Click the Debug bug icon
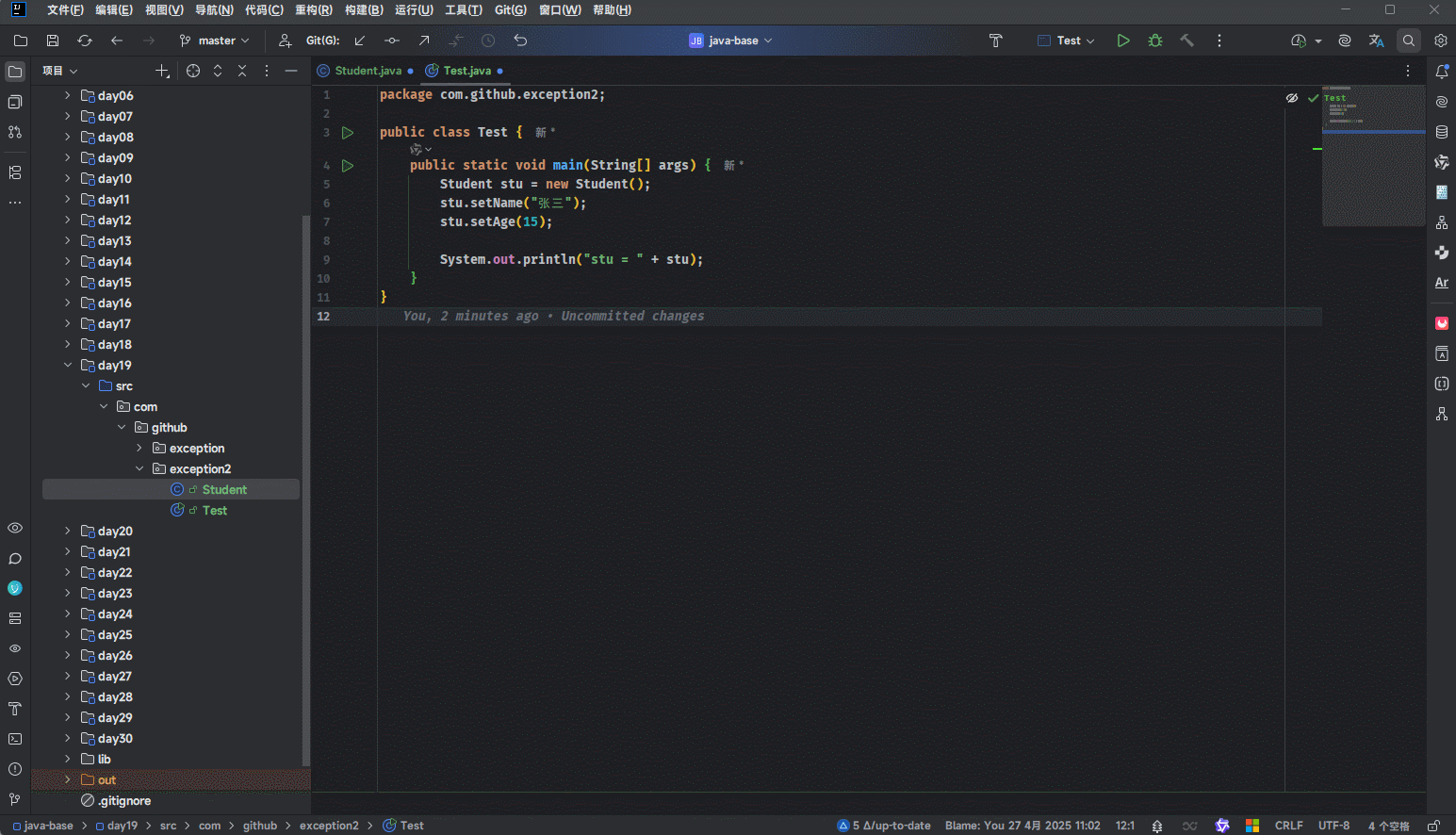Image resolution: width=1456 pixels, height=835 pixels. pos(1155,41)
